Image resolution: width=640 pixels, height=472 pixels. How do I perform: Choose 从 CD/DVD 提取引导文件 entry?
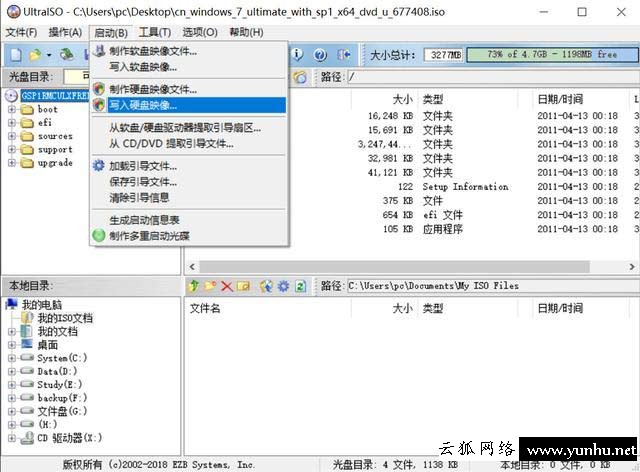[189, 144]
